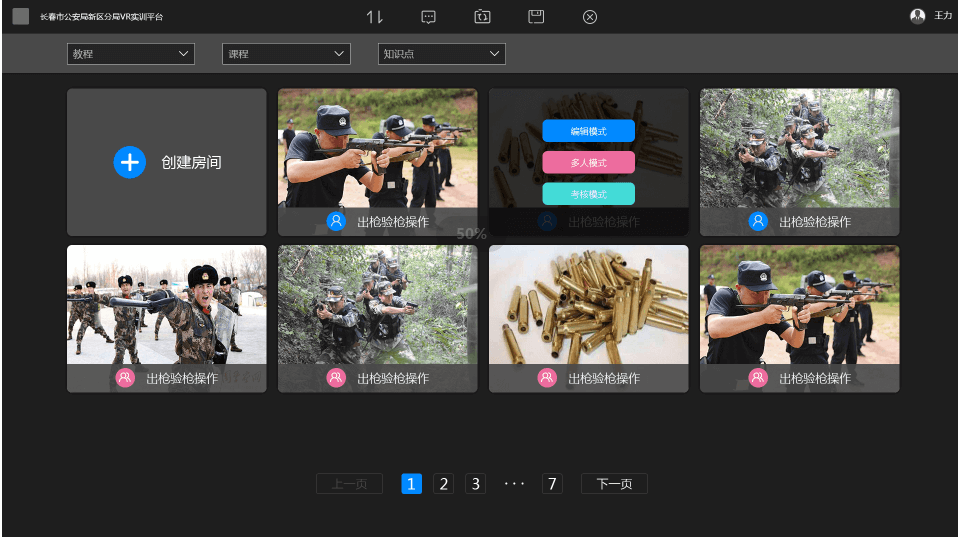Click pink multi-user icon on shooting-range card
This screenshot has width=958, height=537.
[758, 378]
